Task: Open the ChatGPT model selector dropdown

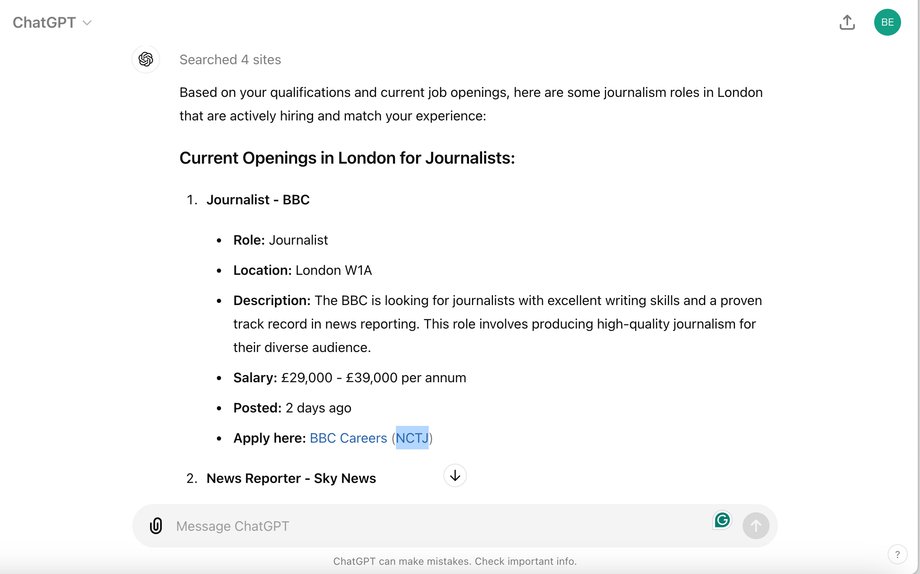Action: click(x=52, y=22)
